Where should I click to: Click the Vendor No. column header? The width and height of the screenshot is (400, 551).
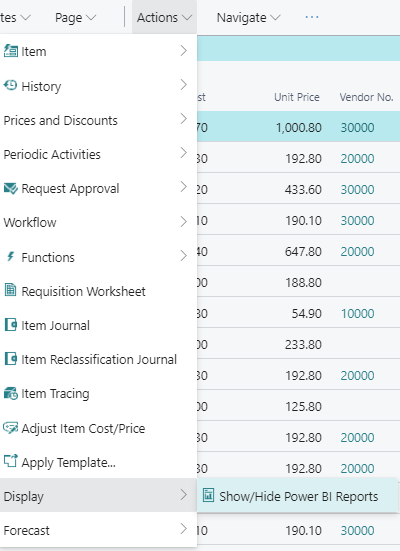366,97
